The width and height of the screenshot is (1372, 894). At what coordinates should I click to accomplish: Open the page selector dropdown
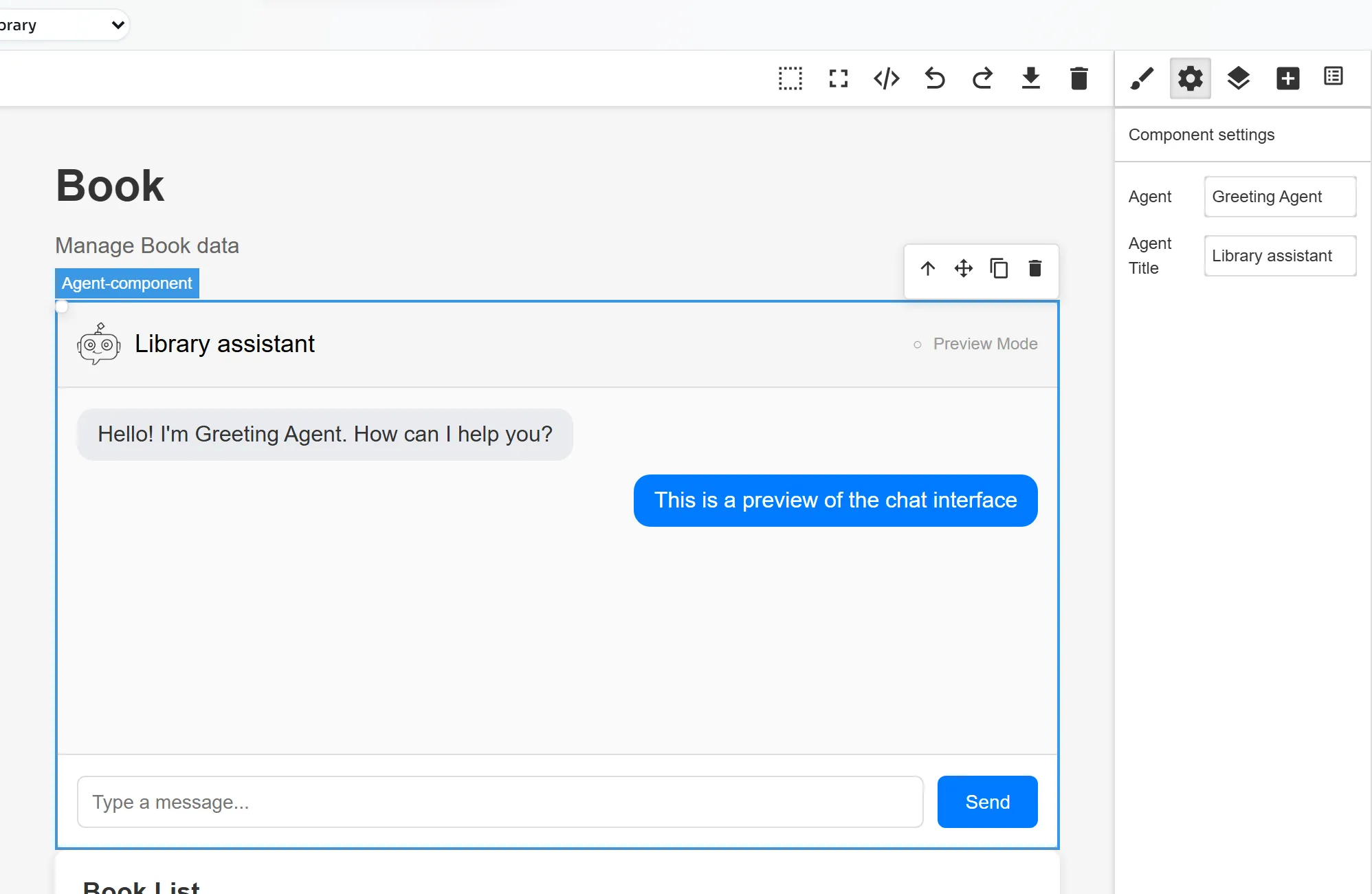coord(63,25)
